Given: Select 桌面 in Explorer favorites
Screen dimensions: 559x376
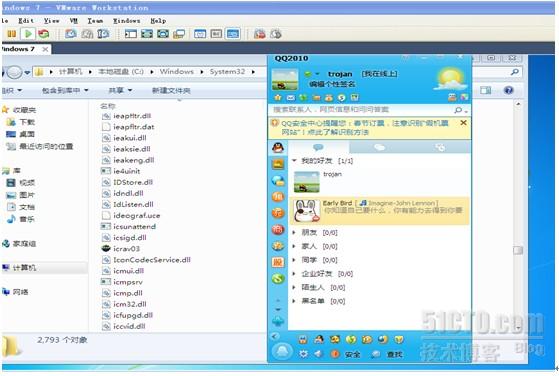Looking at the screenshot, I should click(x=27, y=134).
